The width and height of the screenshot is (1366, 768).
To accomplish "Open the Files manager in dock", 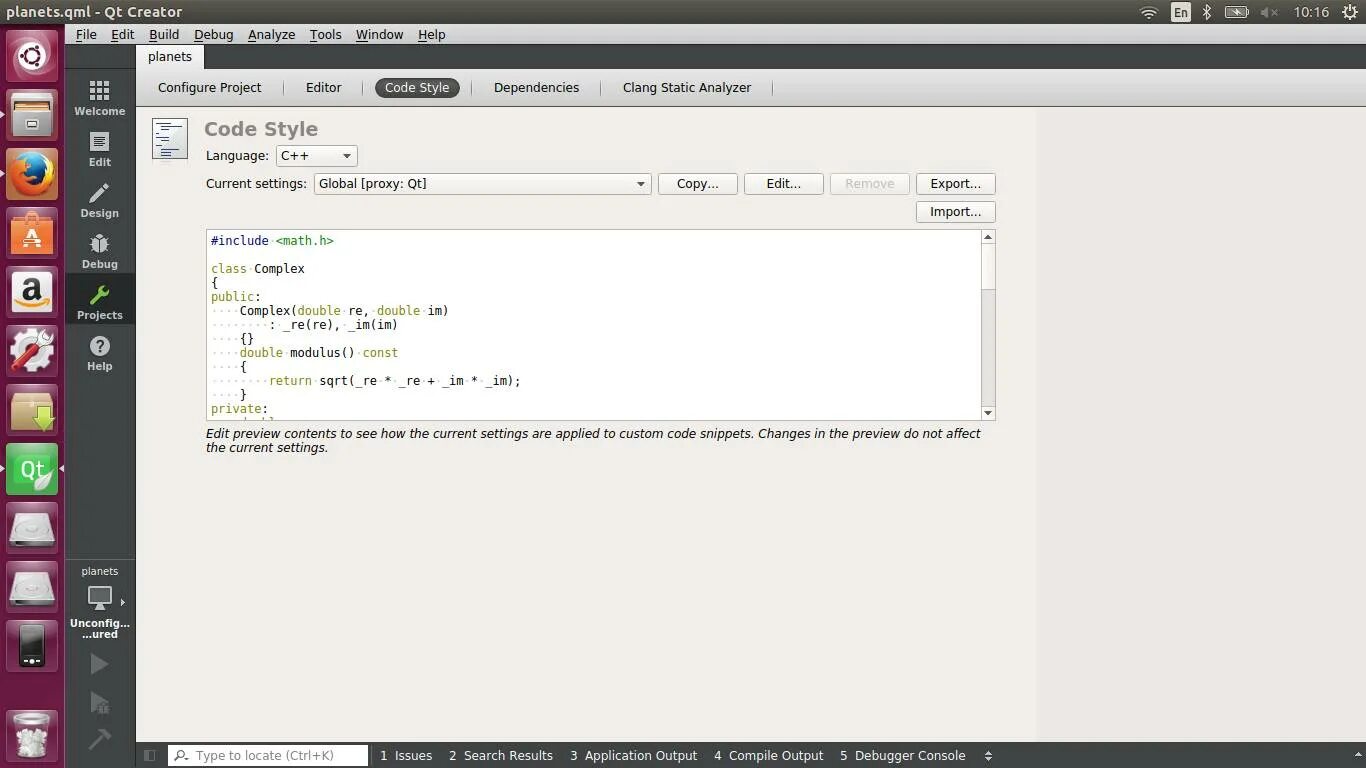I will point(32,114).
